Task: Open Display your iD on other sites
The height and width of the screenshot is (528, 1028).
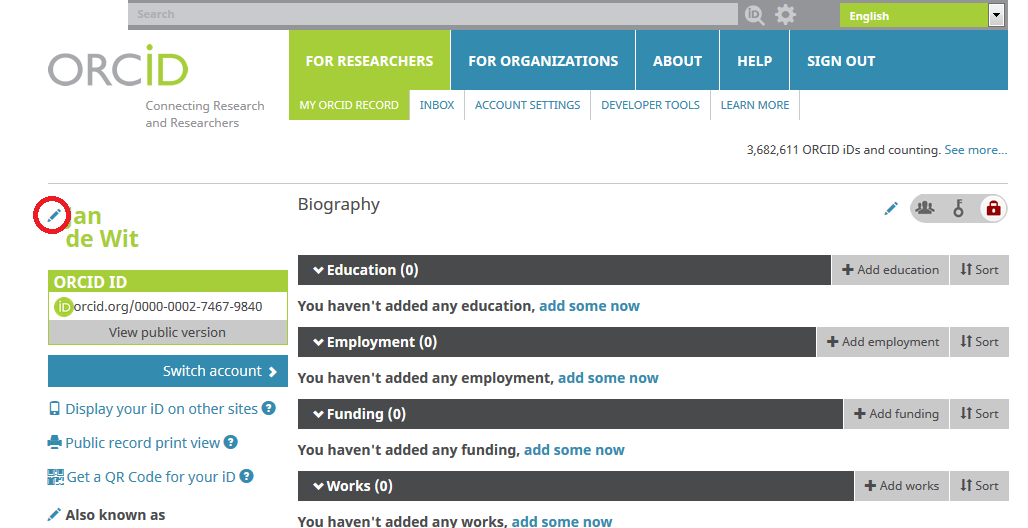Action: click(x=161, y=409)
